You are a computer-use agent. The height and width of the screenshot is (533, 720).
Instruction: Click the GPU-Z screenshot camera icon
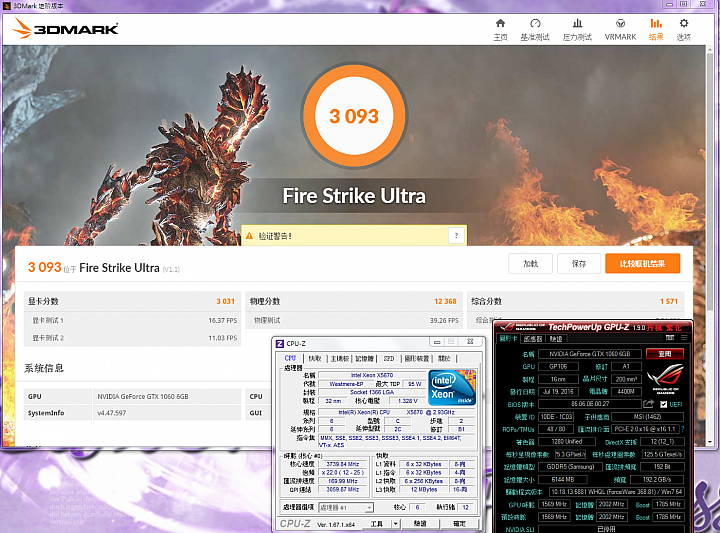pos(670,338)
